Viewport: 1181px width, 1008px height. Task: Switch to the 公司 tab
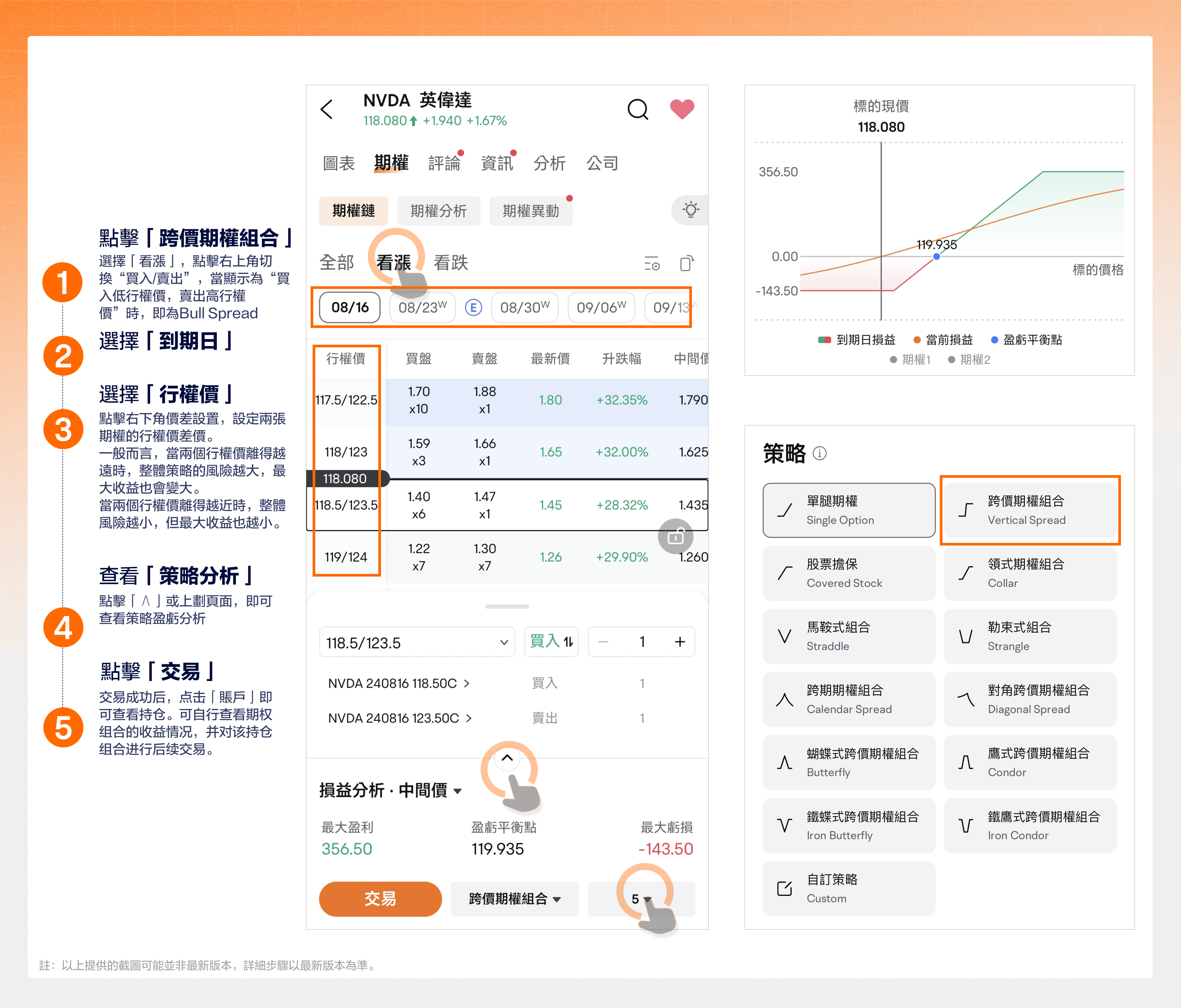(603, 163)
